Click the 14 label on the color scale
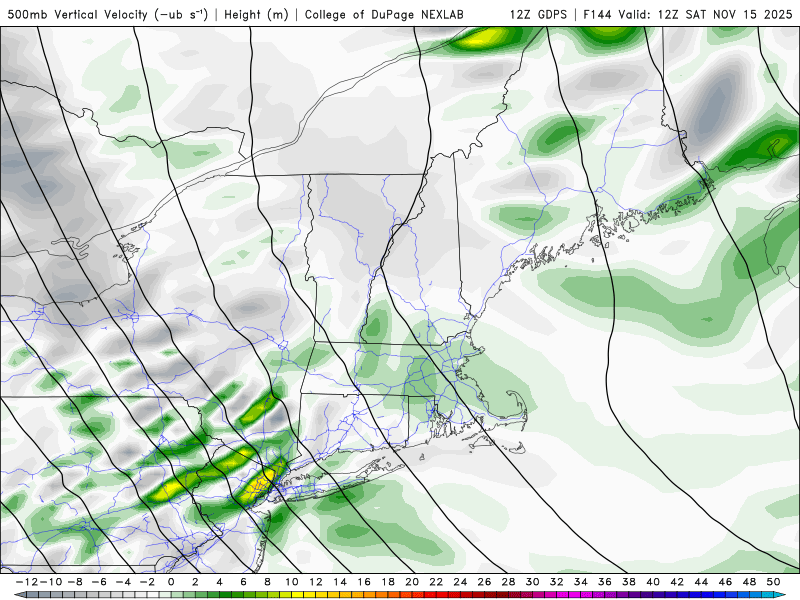Screen dimensions: 800x600 point(340,582)
